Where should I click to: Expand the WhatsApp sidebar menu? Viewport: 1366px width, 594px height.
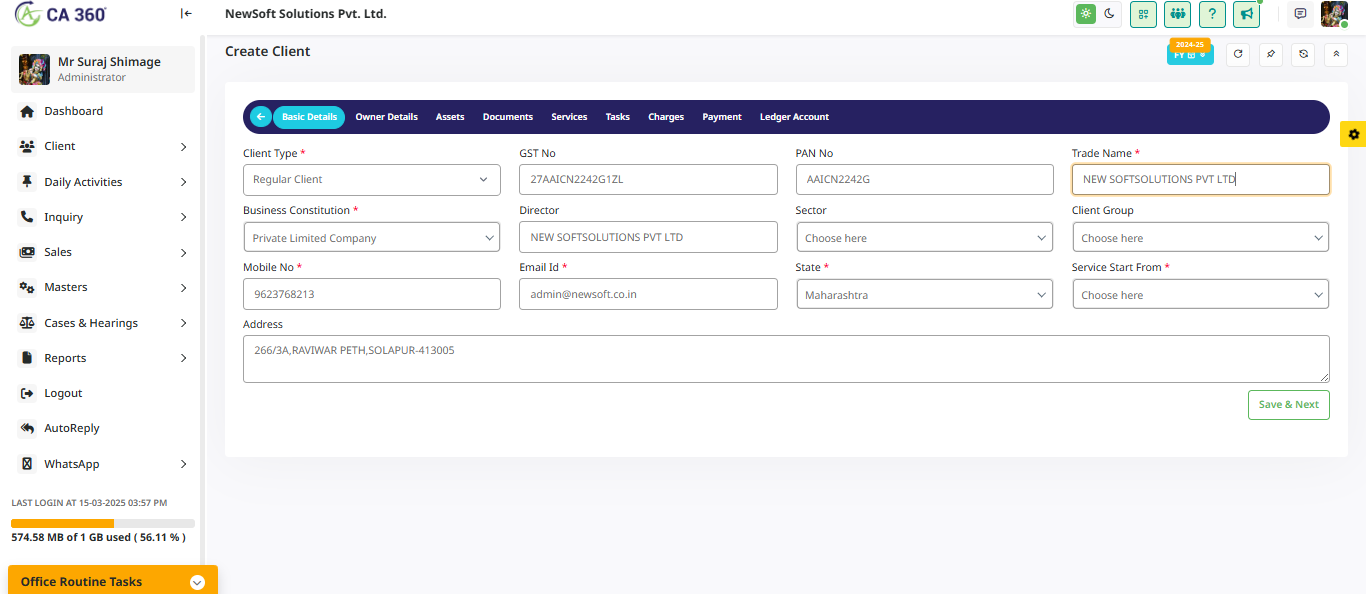pyautogui.click(x=101, y=464)
